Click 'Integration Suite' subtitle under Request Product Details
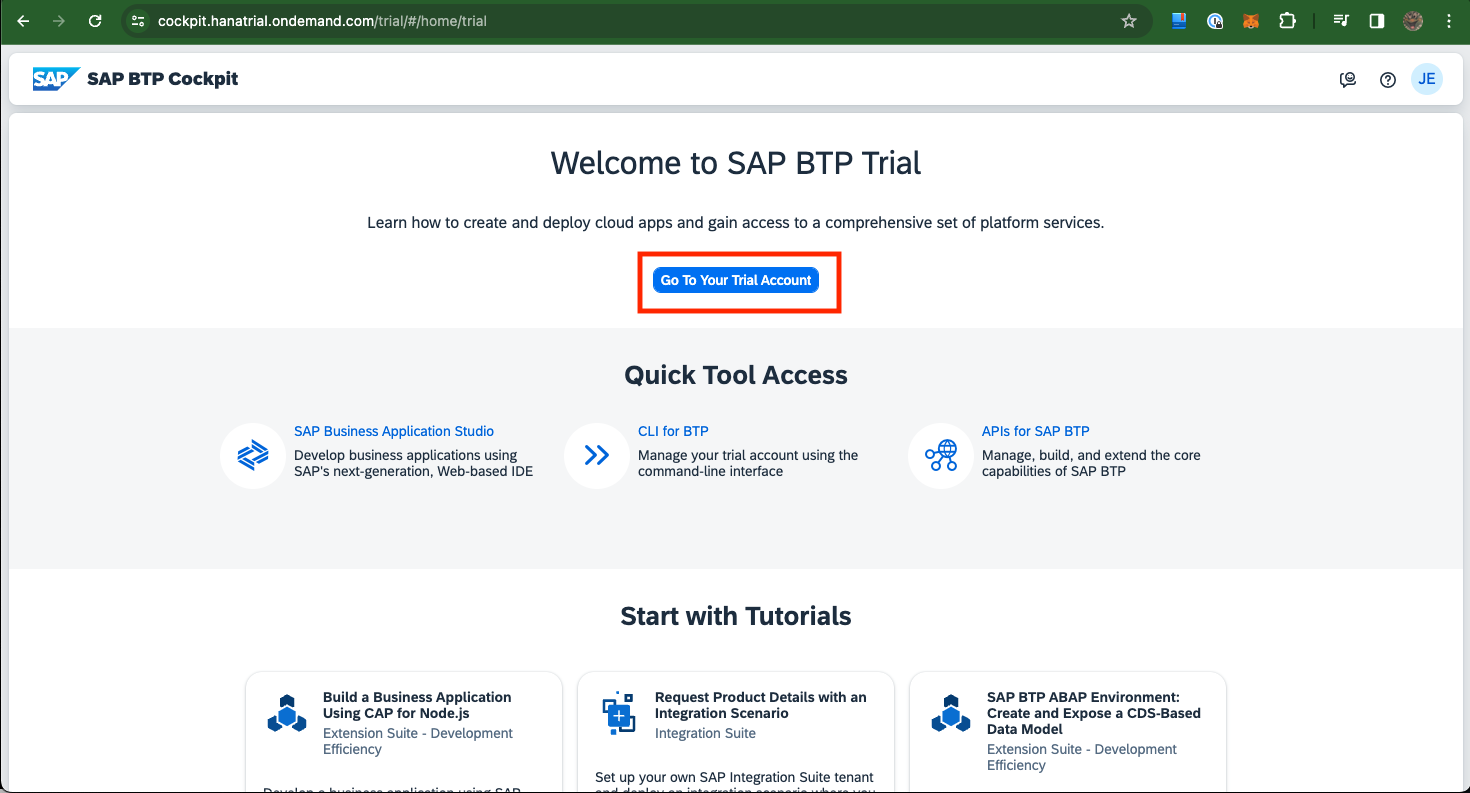Image resolution: width=1470 pixels, height=793 pixels. point(705,733)
